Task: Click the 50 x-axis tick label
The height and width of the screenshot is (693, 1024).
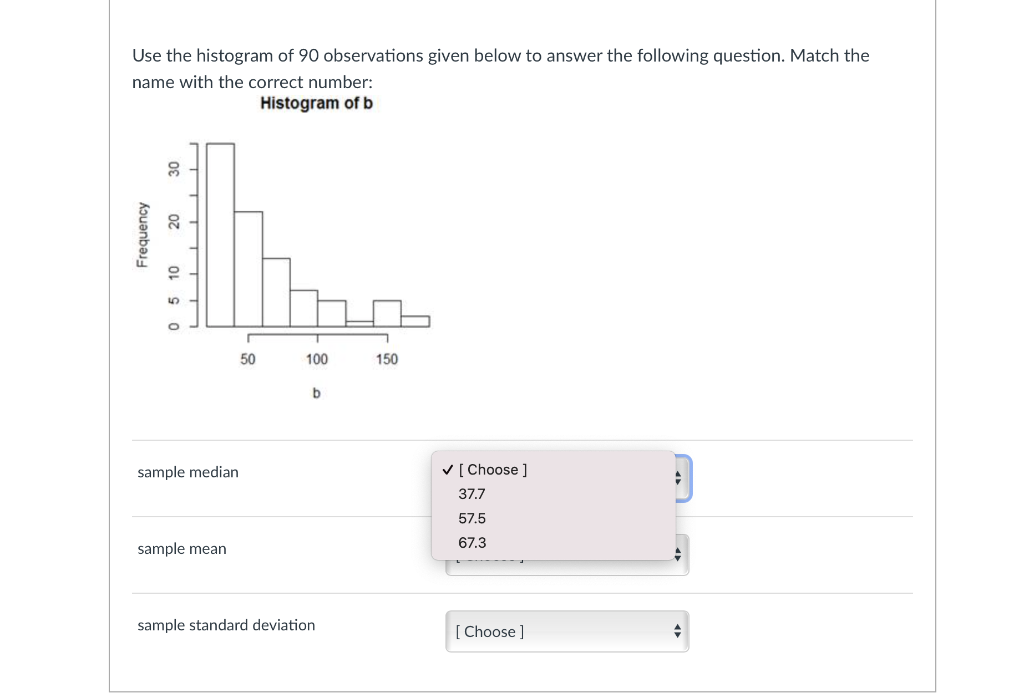Action: (x=248, y=359)
